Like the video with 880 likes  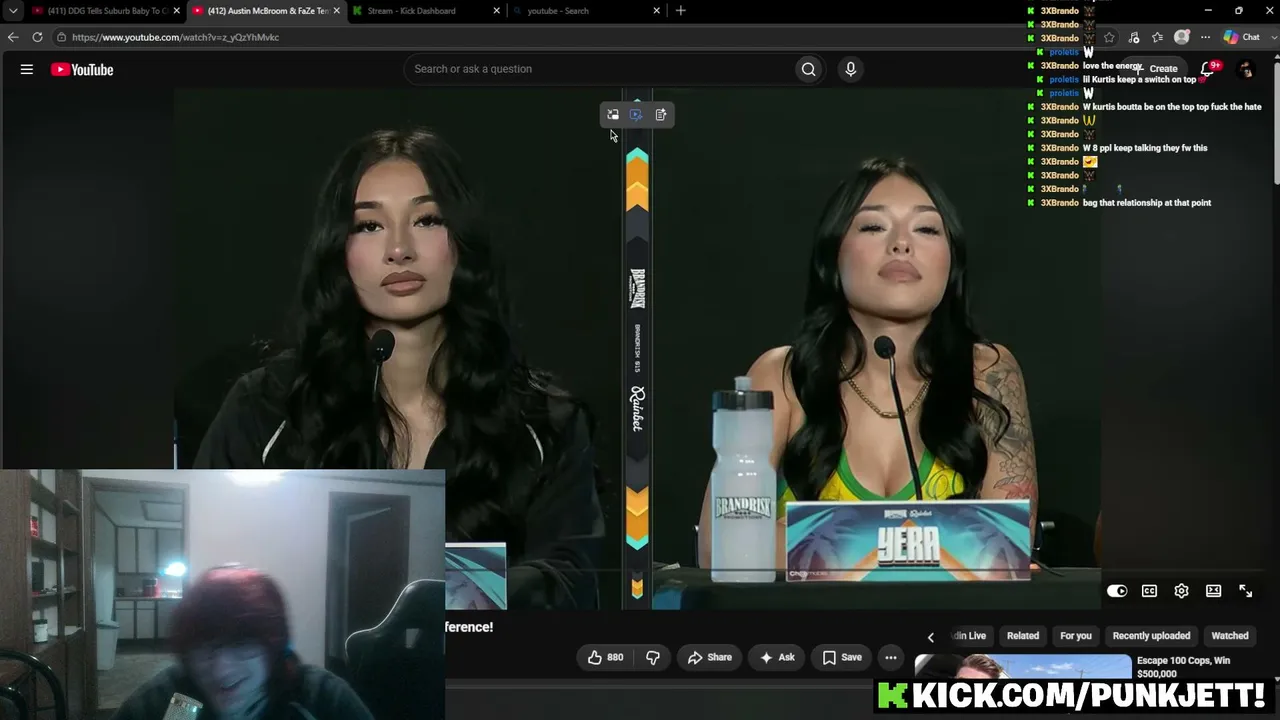coord(606,657)
